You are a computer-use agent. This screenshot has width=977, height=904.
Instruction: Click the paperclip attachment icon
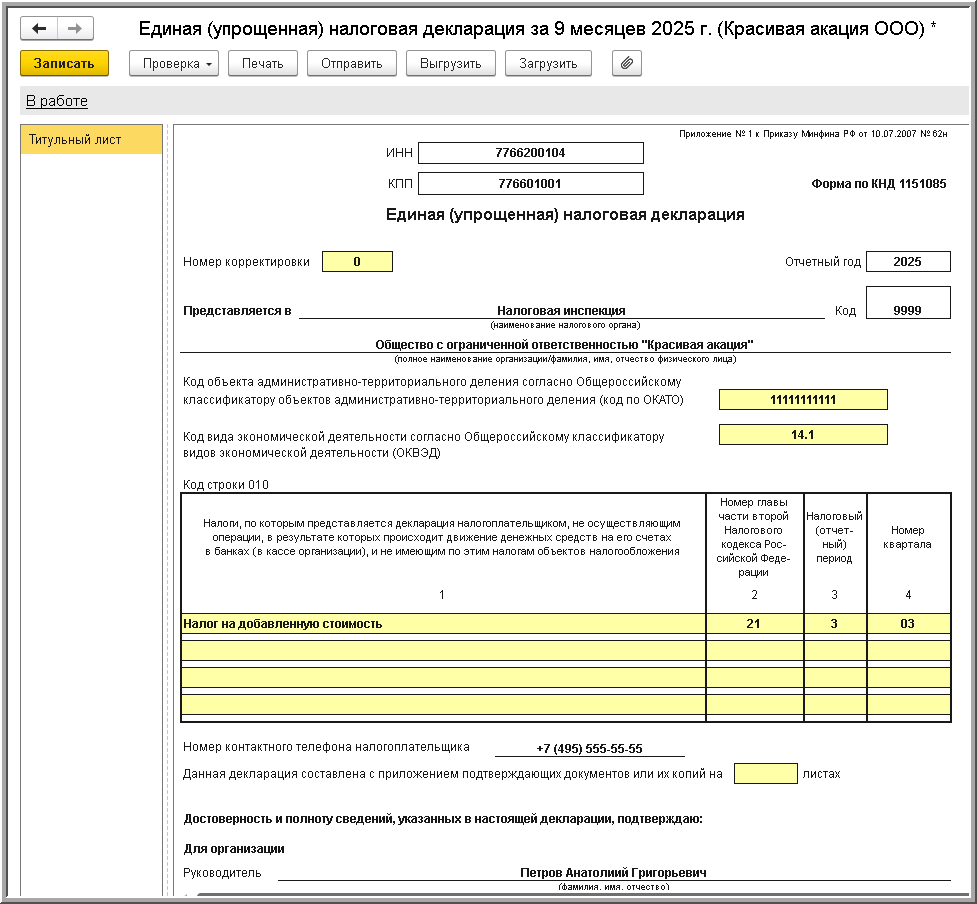pyautogui.click(x=627, y=63)
